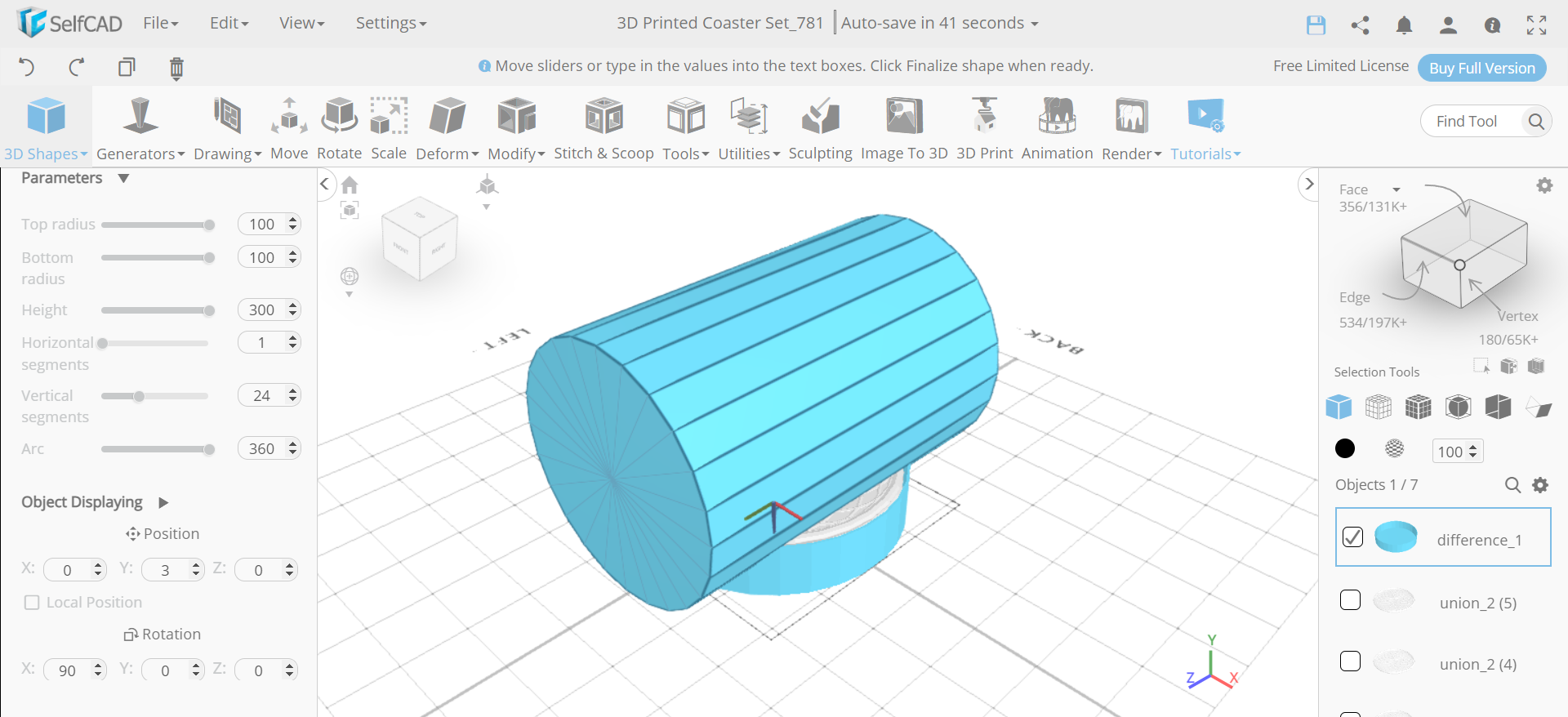Open the Tools menu
The height and width of the screenshot is (717, 1568).
(x=686, y=128)
